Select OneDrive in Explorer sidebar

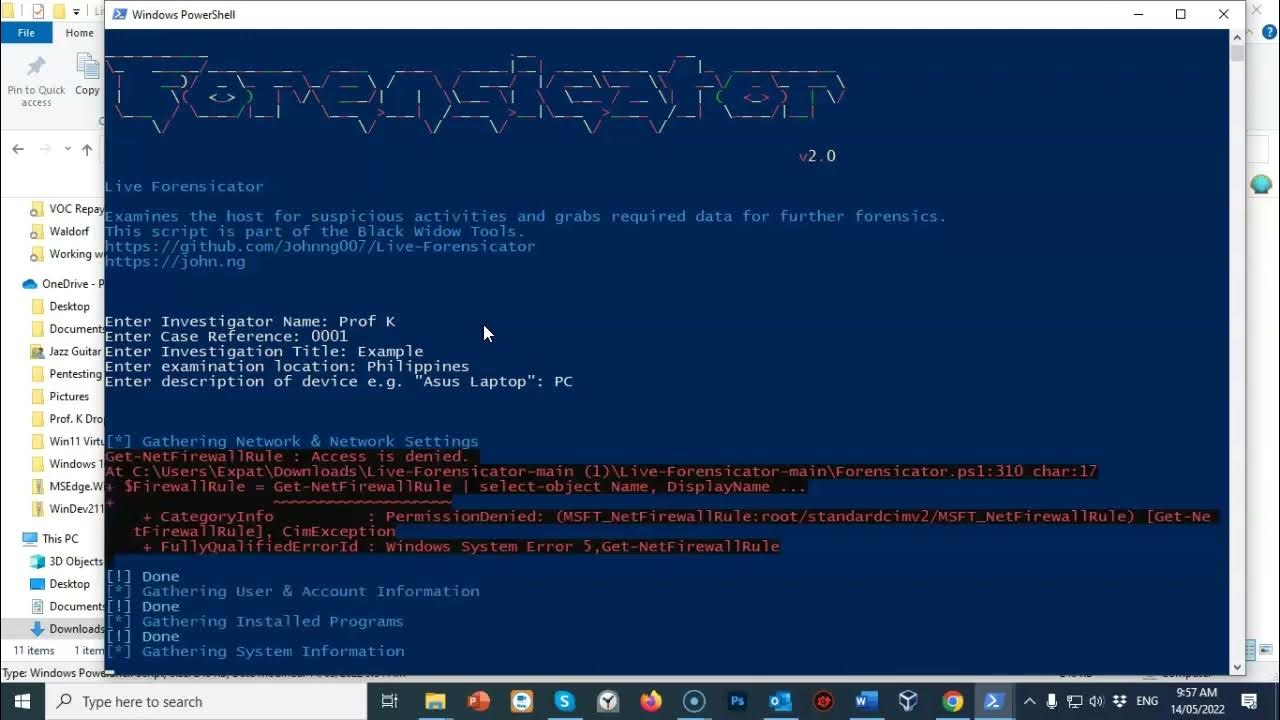point(65,284)
